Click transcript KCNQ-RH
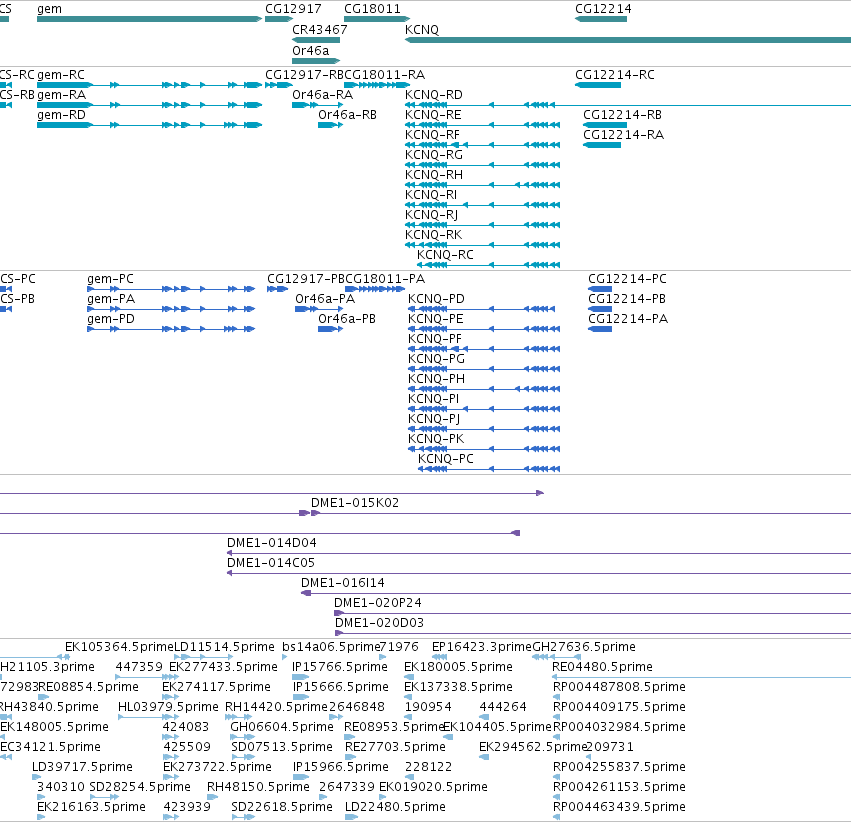Viewport: 851px width, 822px height. (482, 186)
